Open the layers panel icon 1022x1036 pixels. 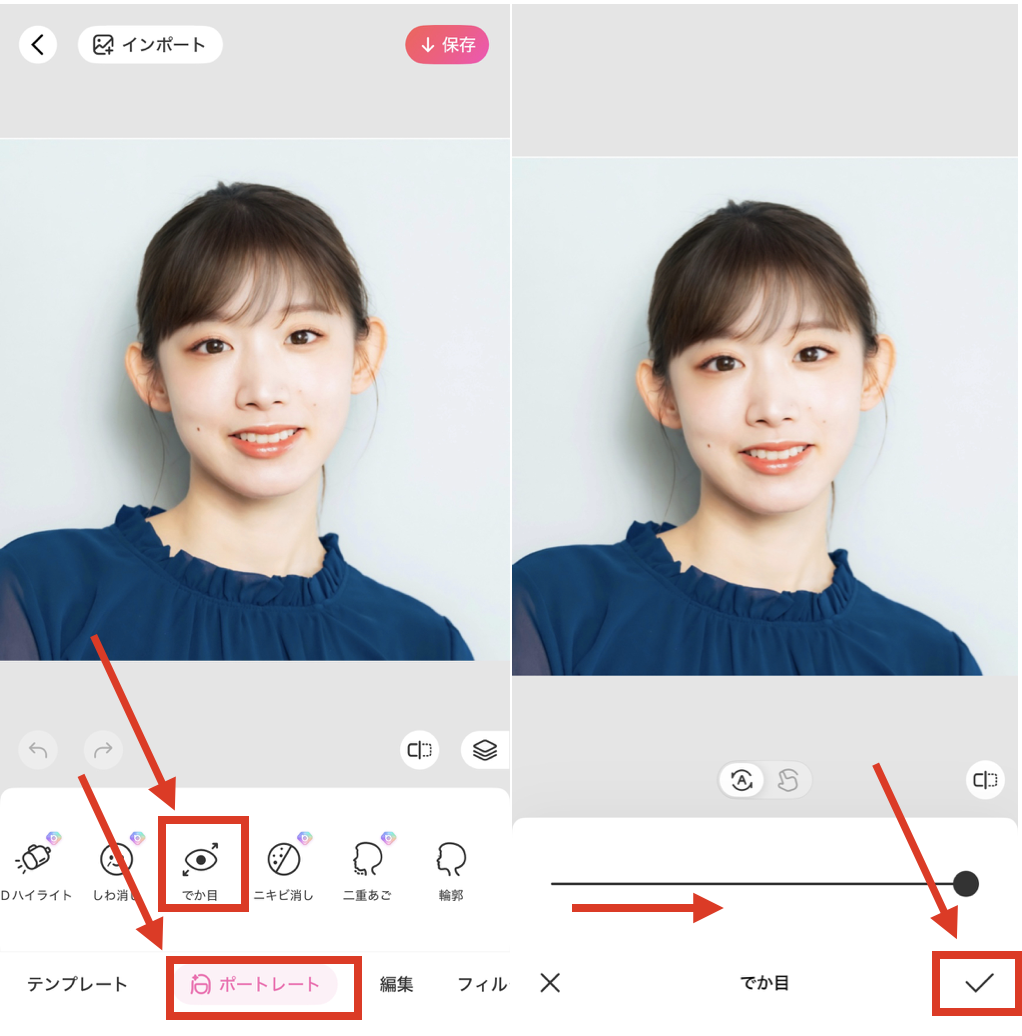pyautogui.click(x=484, y=750)
